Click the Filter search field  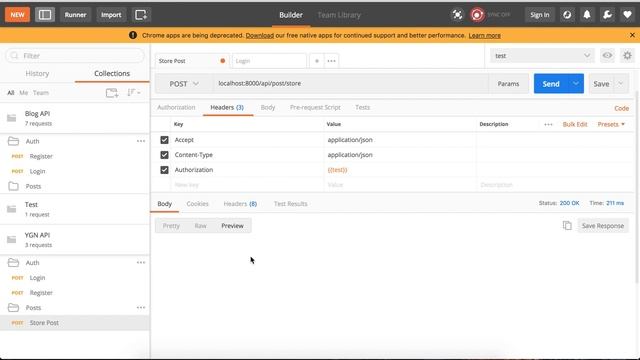pyautogui.click(x=75, y=56)
